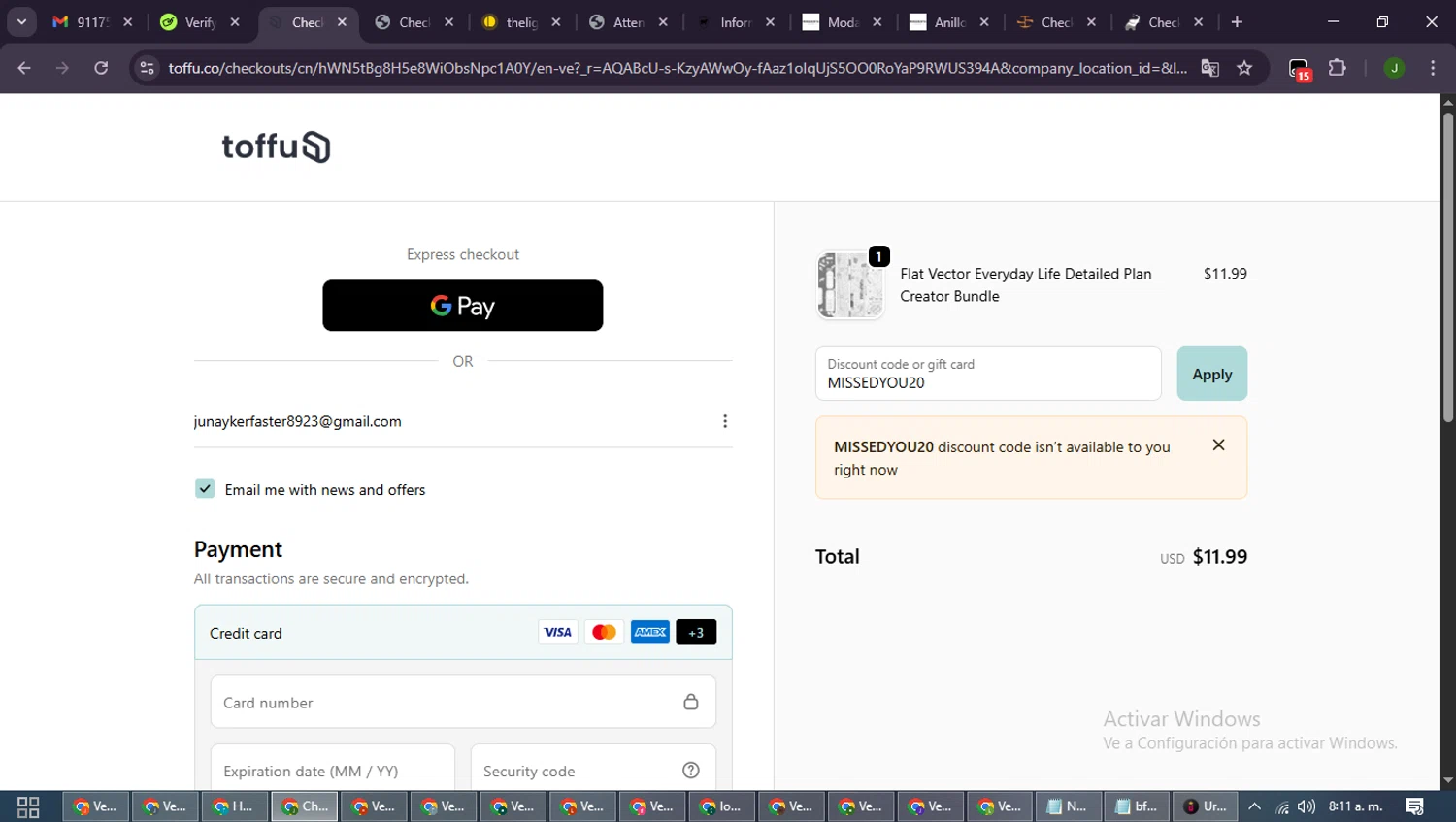Viewport: 1456px width, 822px height.
Task: Click the American Express icon
Action: (x=650, y=632)
